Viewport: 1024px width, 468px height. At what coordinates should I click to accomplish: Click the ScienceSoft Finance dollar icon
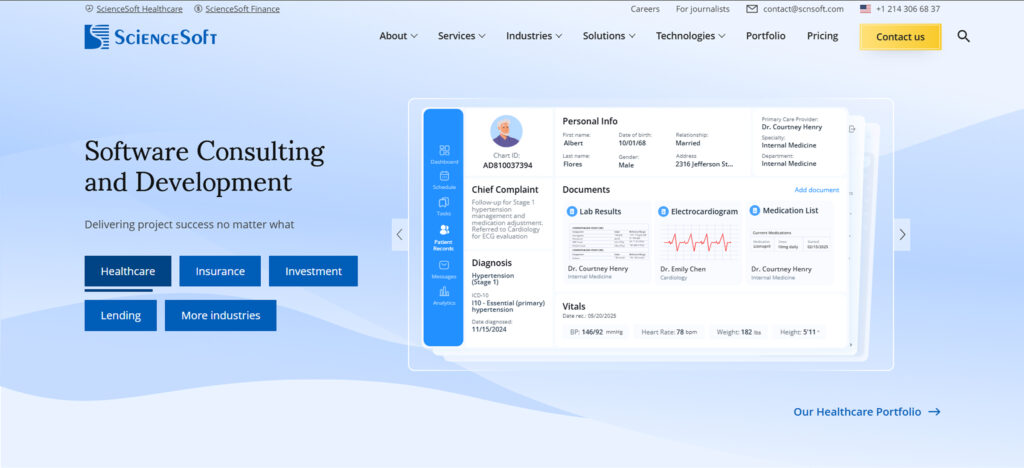[x=198, y=9]
